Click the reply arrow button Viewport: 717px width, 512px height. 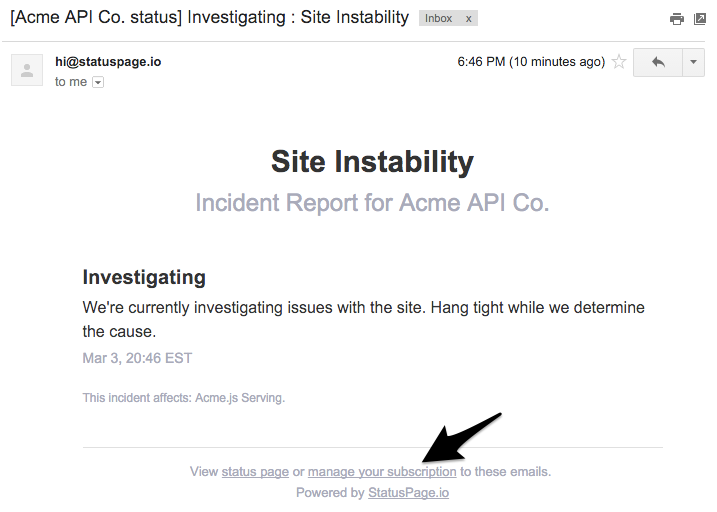pos(658,62)
